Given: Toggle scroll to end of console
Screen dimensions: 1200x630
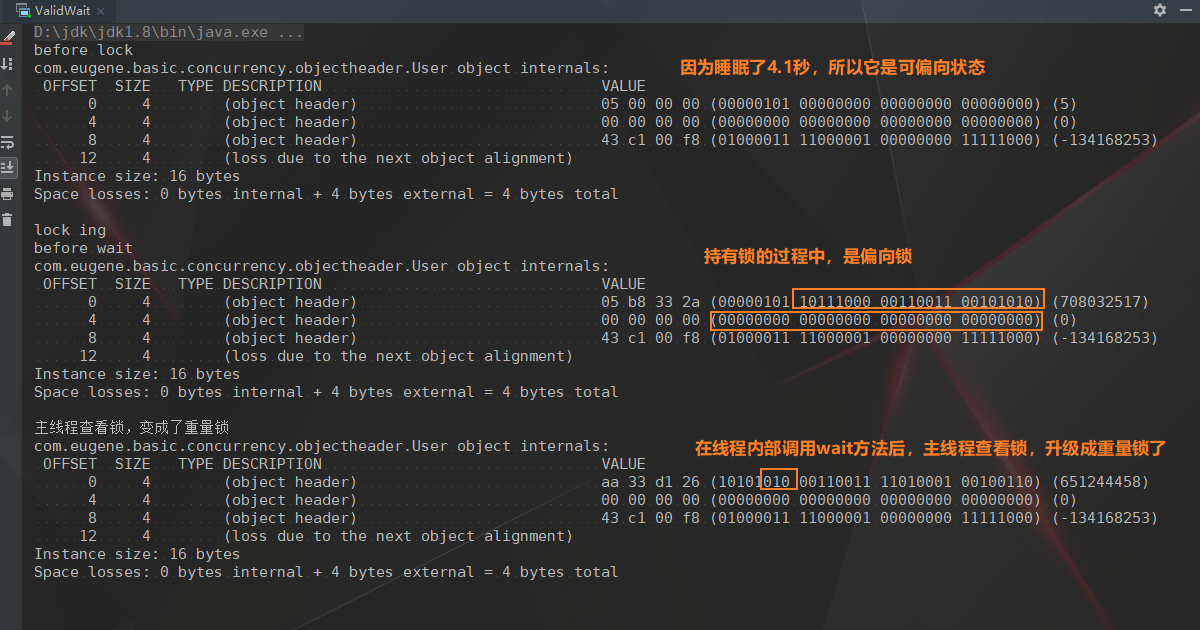Looking at the screenshot, I should pos(8,168).
